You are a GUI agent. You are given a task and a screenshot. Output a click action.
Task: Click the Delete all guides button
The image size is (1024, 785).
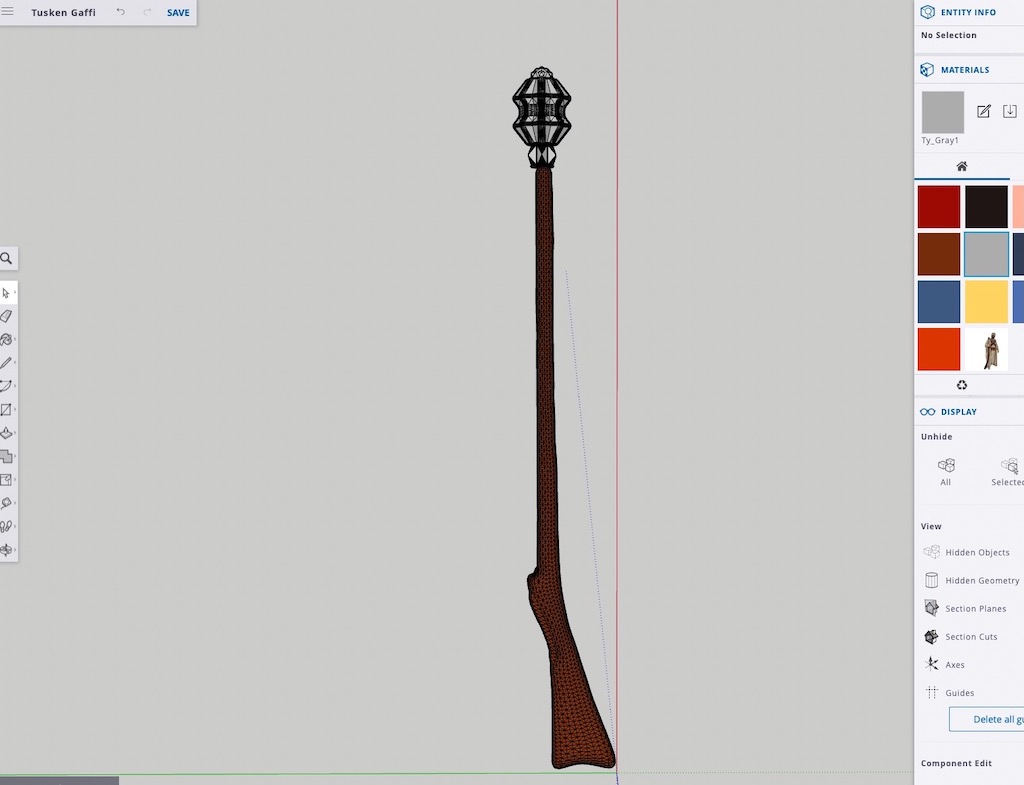(x=987, y=719)
